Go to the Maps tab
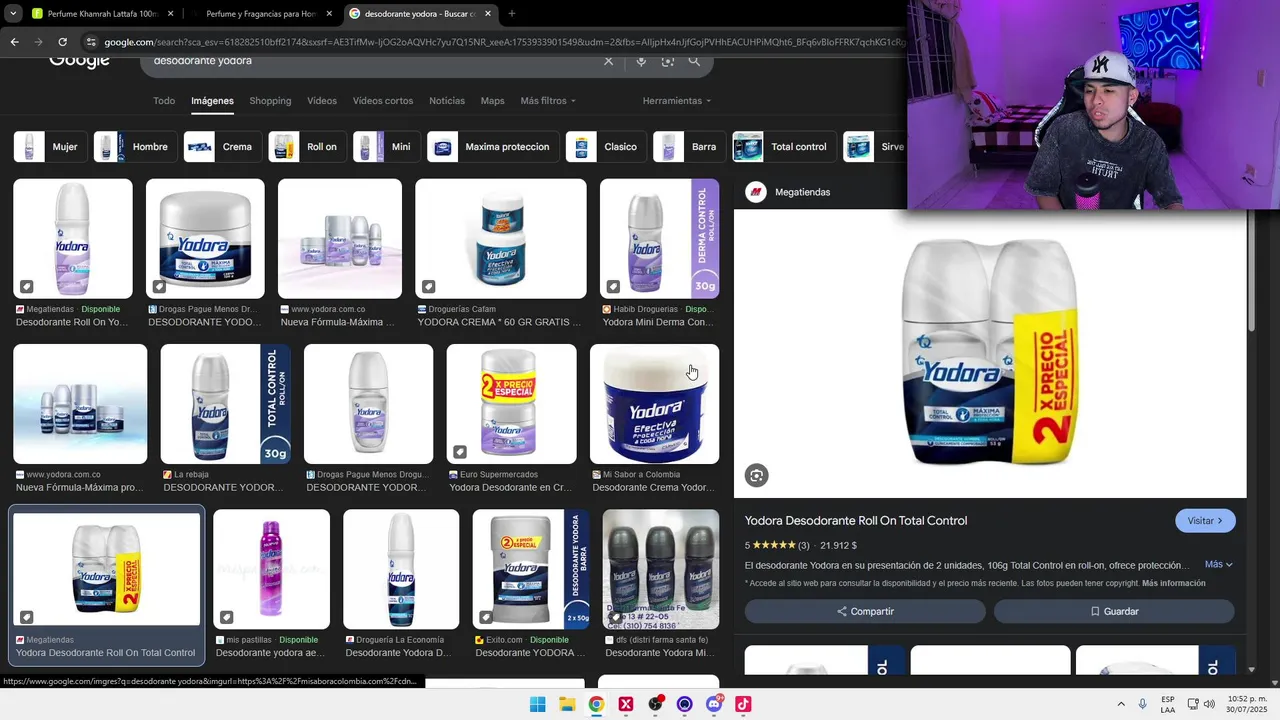This screenshot has width=1280, height=720. [492, 101]
